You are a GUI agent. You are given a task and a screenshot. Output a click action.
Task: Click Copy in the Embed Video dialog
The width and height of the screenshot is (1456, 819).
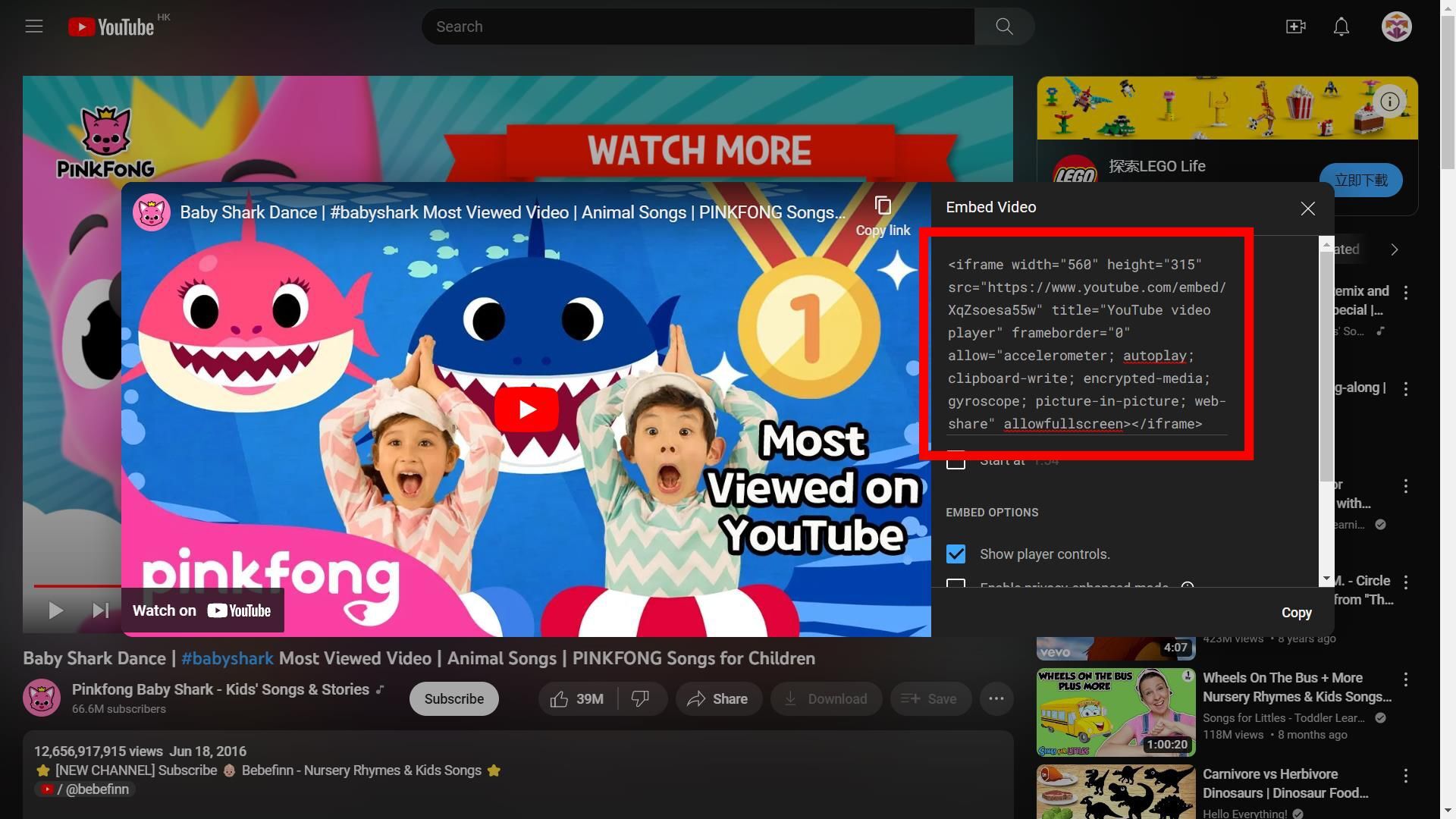coord(1296,613)
